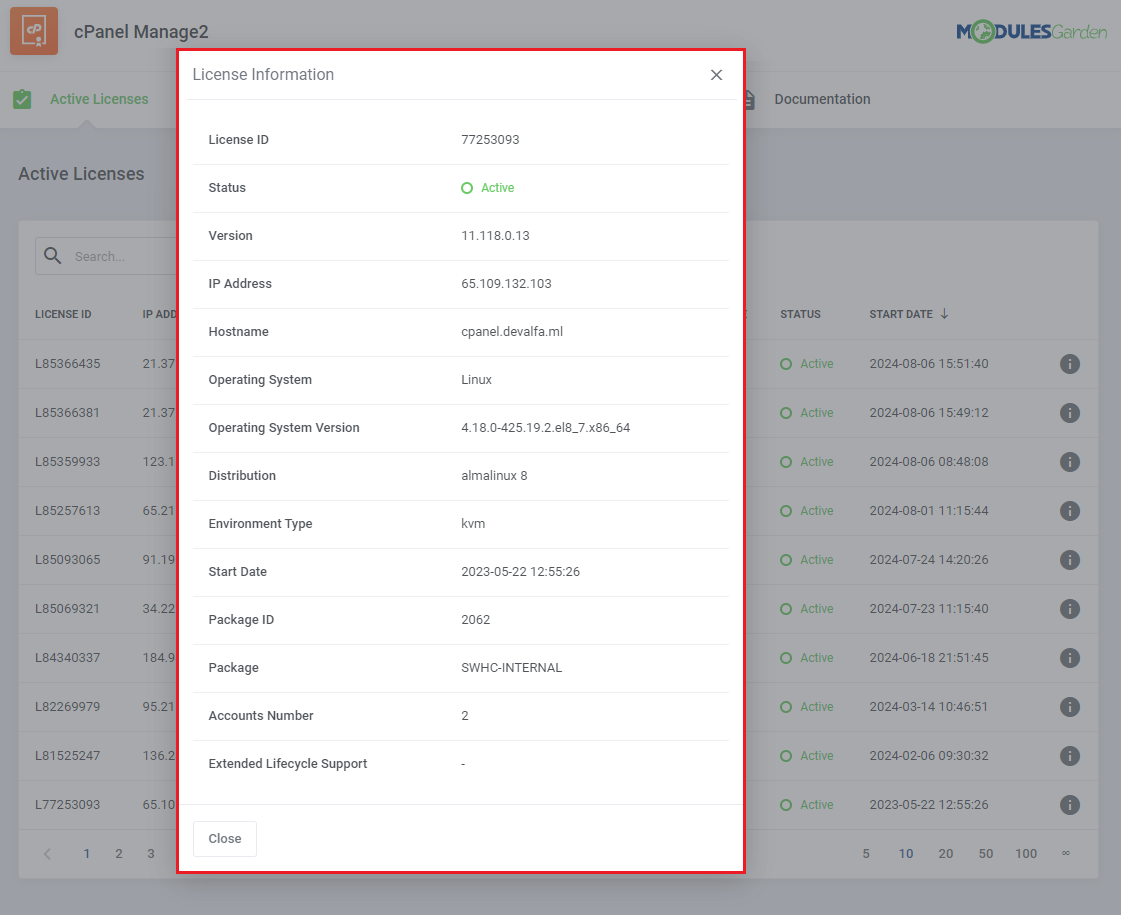Screen dimensions: 1121x915
Task: Click start date 2024-08-06 15:51:40
Action: click(929, 364)
